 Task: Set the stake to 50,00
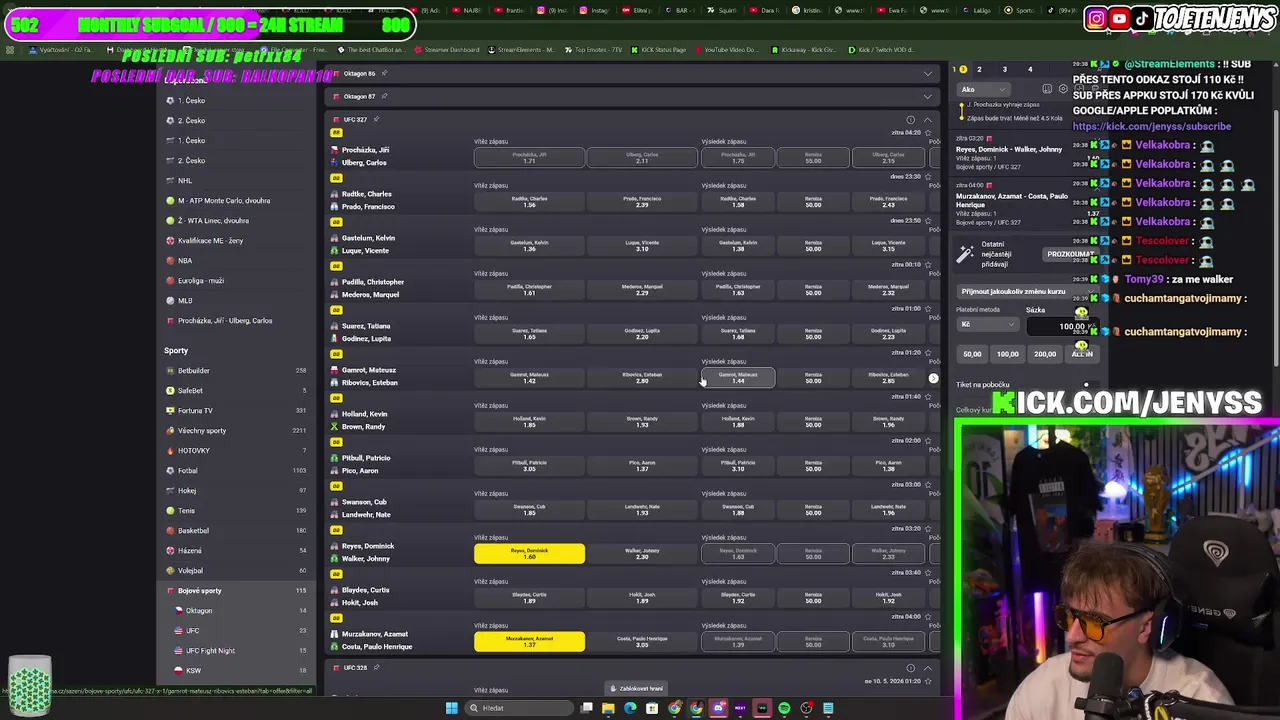pos(972,354)
